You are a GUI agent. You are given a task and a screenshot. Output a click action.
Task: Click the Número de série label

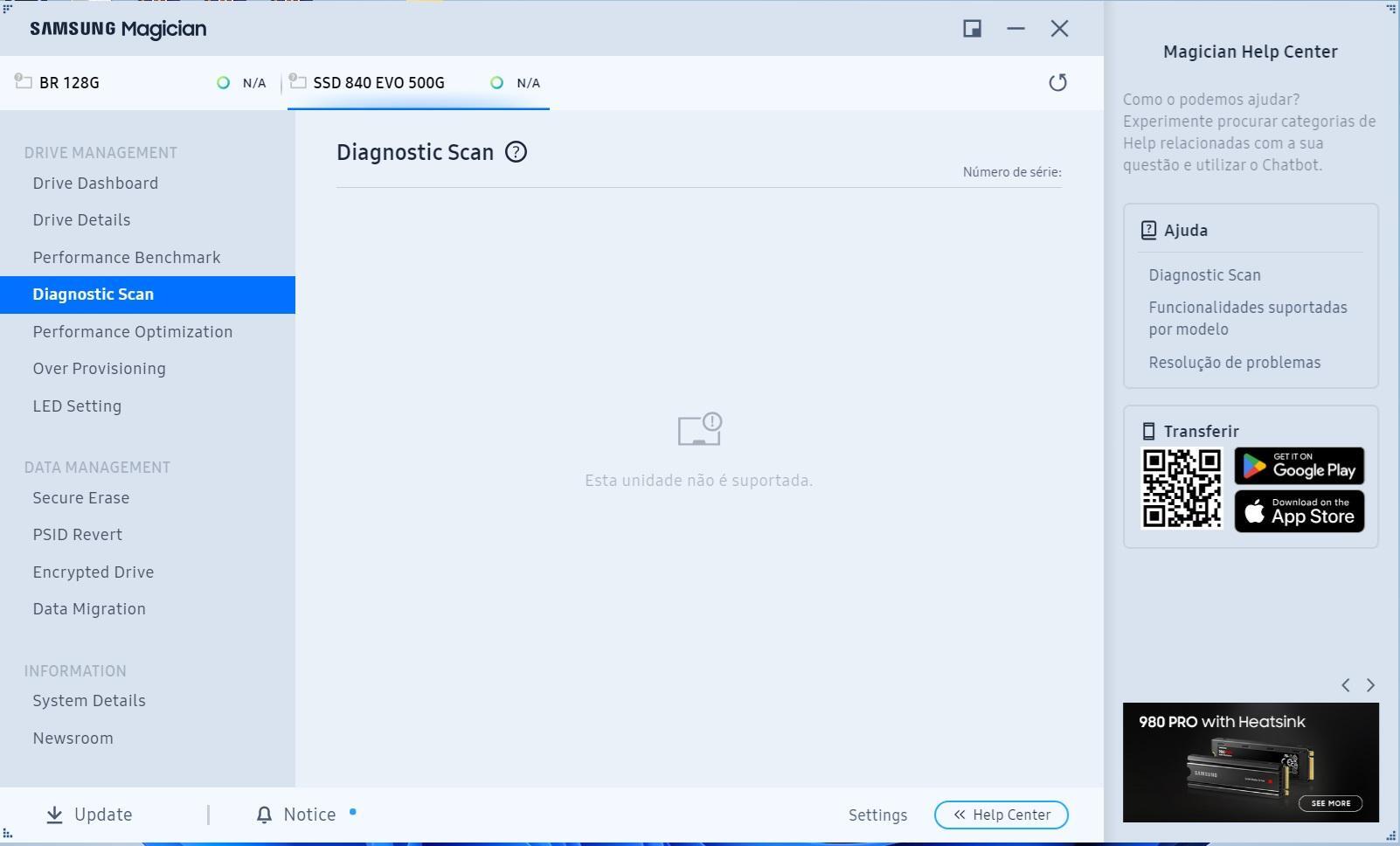[1012, 172]
